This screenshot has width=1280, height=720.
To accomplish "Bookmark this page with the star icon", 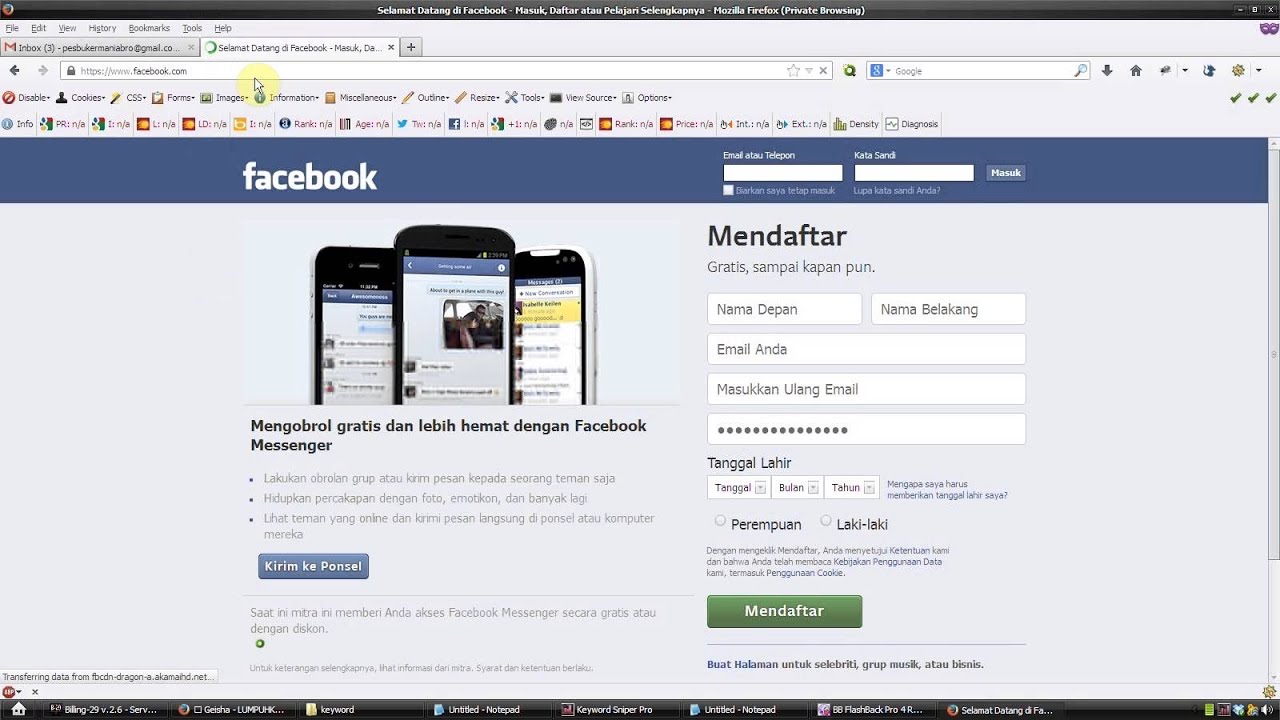I will point(793,71).
